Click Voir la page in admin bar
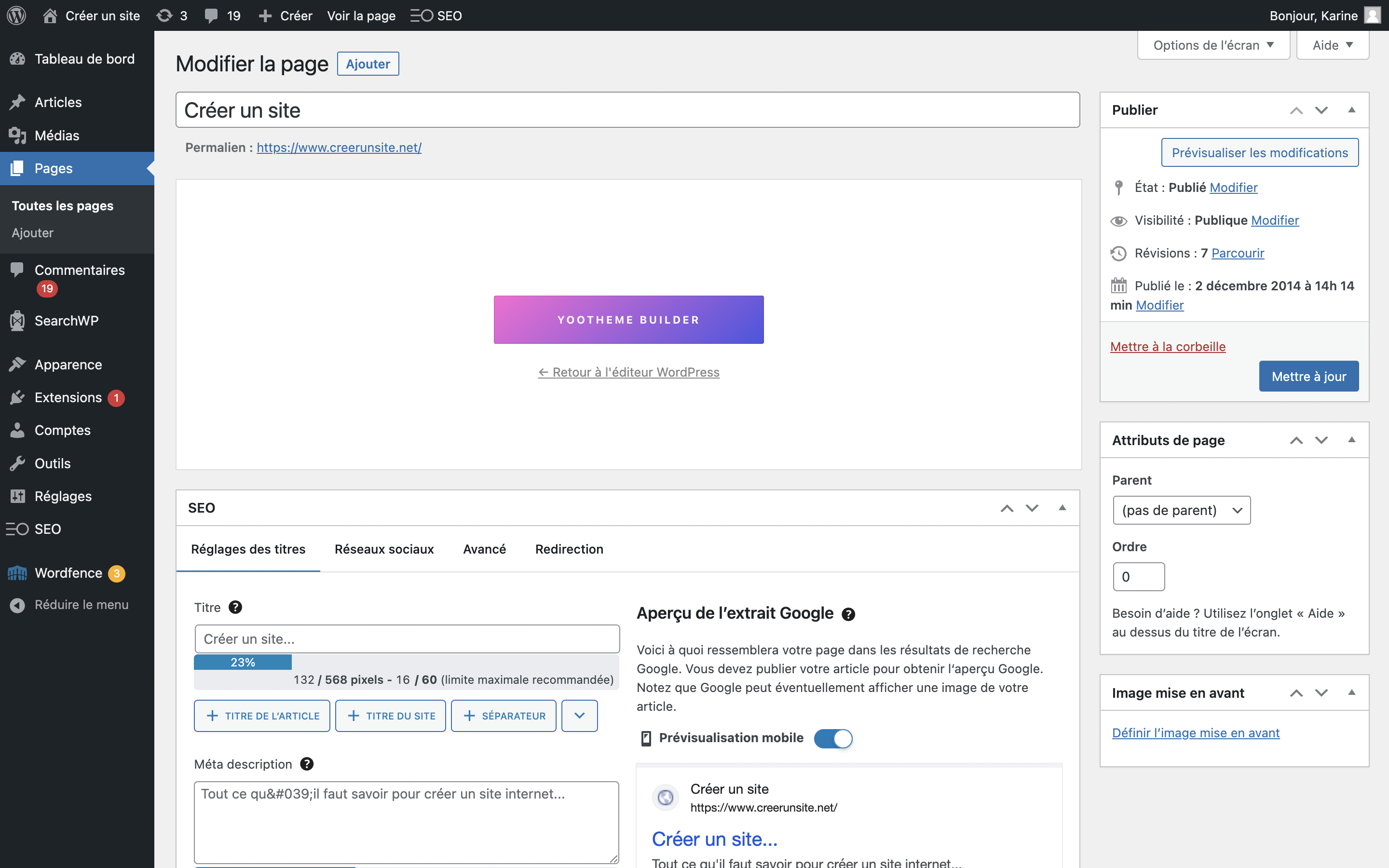The width and height of the screenshot is (1389, 868). tap(361, 15)
